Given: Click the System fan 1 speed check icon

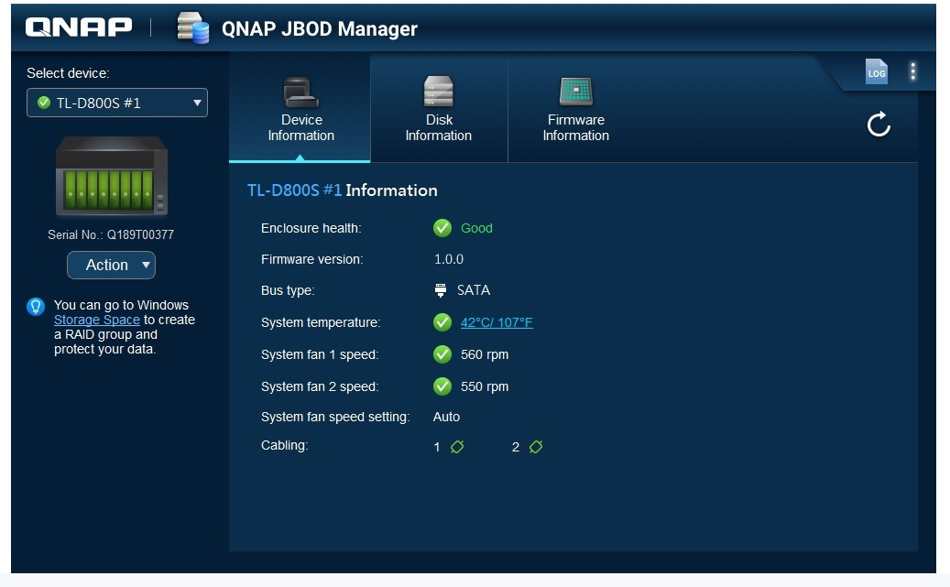Looking at the screenshot, I should coord(442,354).
